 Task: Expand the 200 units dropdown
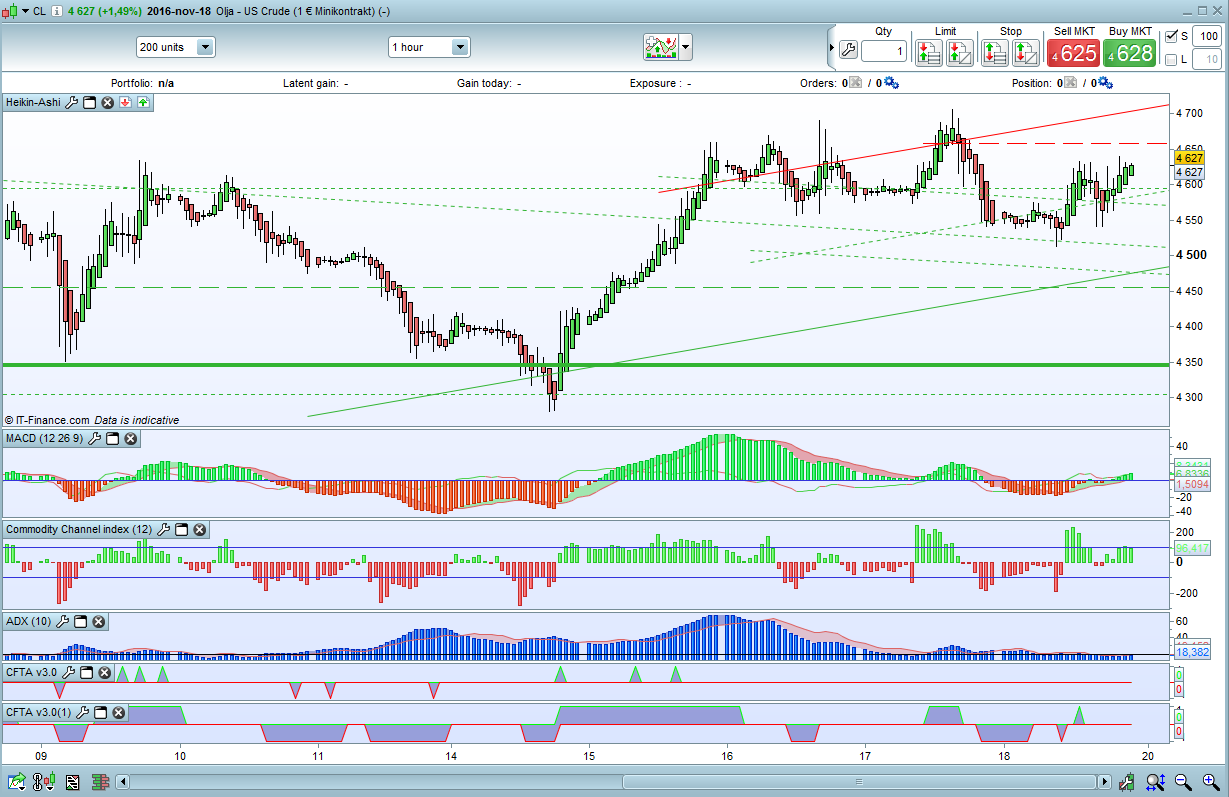205,47
